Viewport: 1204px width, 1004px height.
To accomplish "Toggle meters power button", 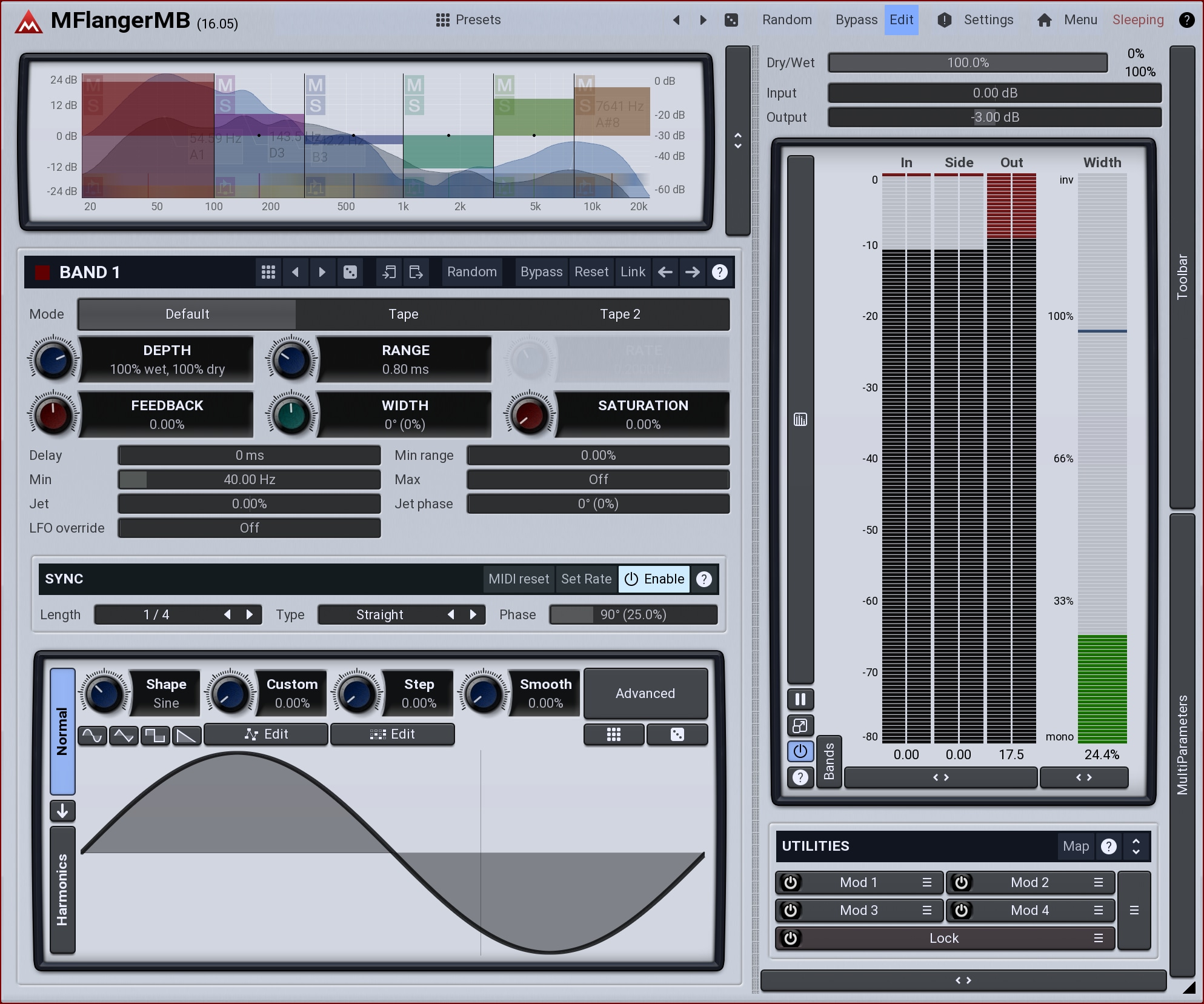I will (x=800, y=751).
